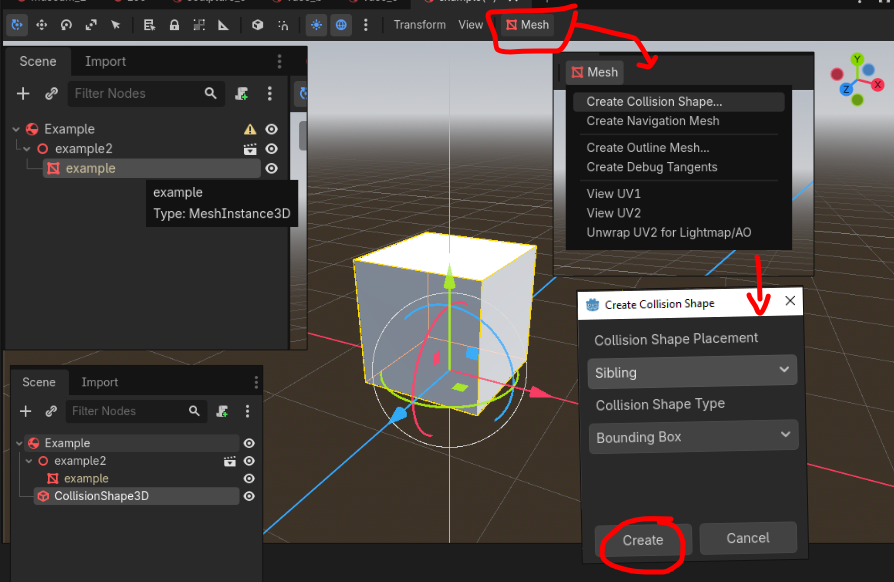Click the red X axis on viewport gizmo
Screen dimensions: 894x582
click(x=877, y=85)
